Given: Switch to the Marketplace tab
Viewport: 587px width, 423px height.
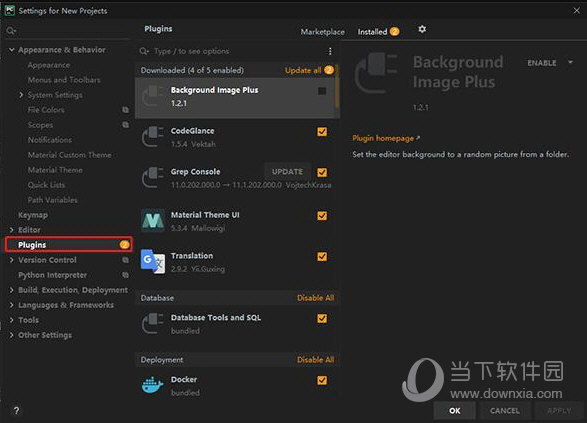Looking at the screenshot, I should [x=322, y=32].
